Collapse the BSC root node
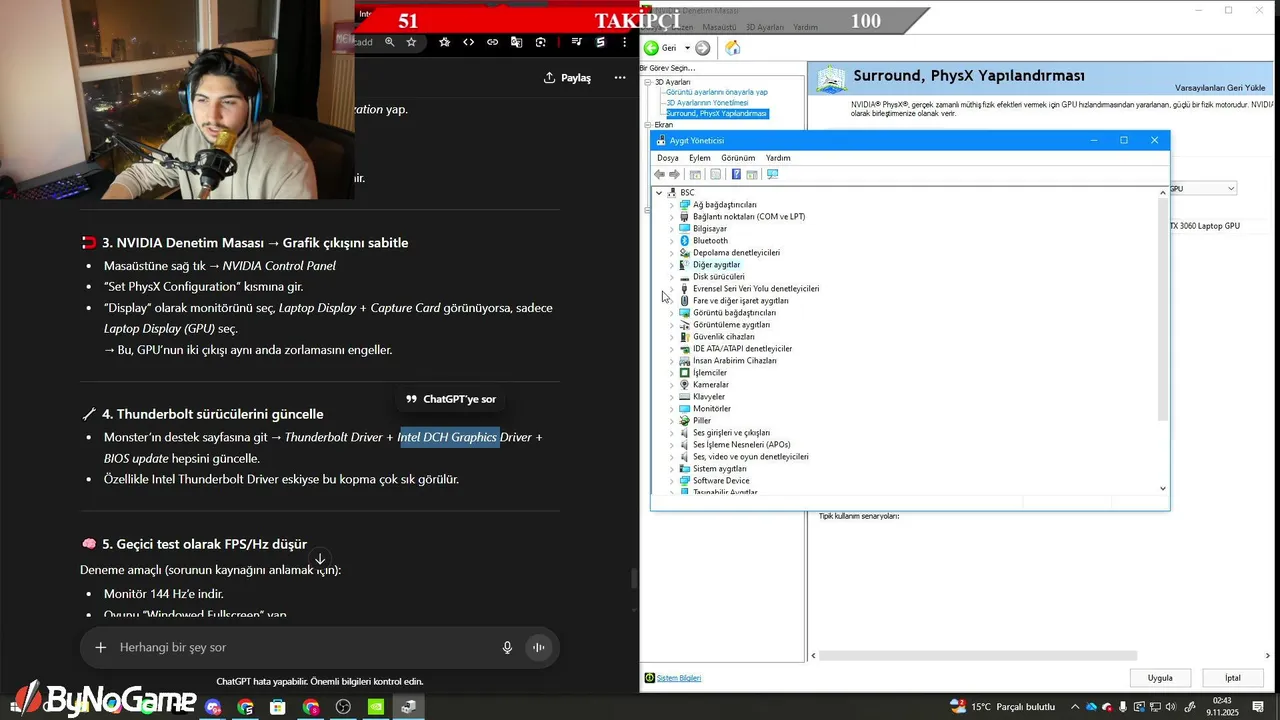Screen dimensions: 1280x720 tap(659, 193)
